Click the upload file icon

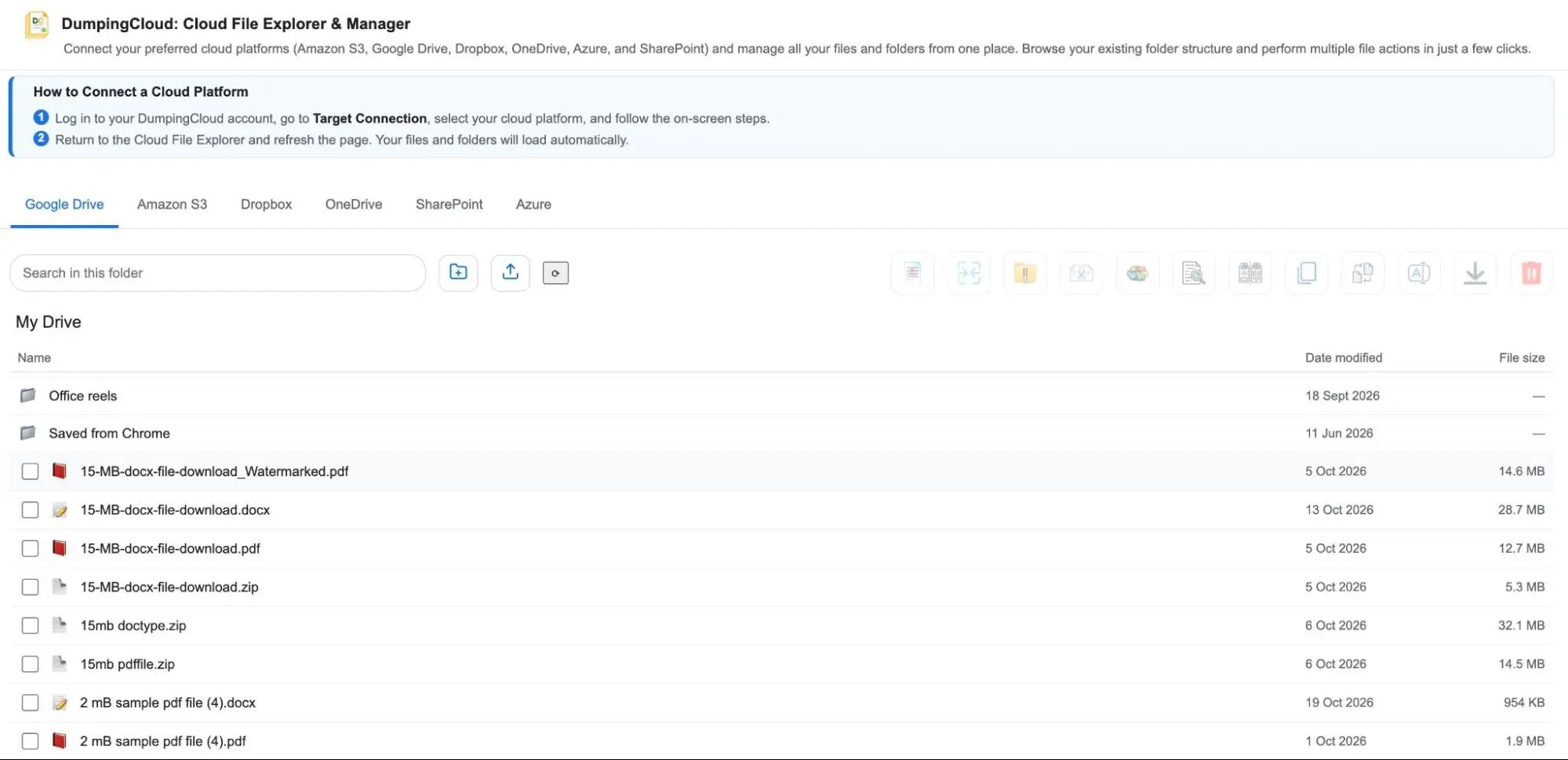(x=511, y=272)
